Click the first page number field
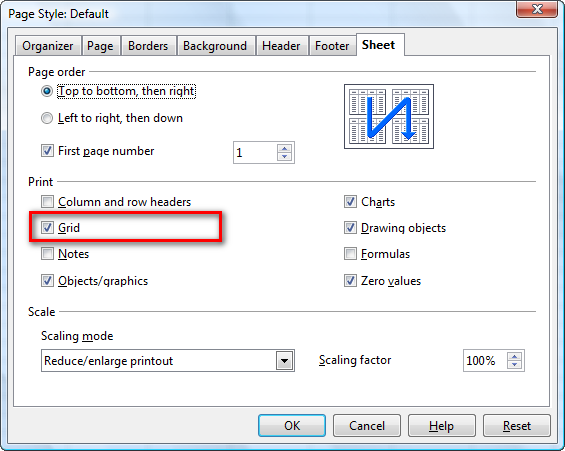The height and width of the screenshot is (451, 565). tap(255, 153)
